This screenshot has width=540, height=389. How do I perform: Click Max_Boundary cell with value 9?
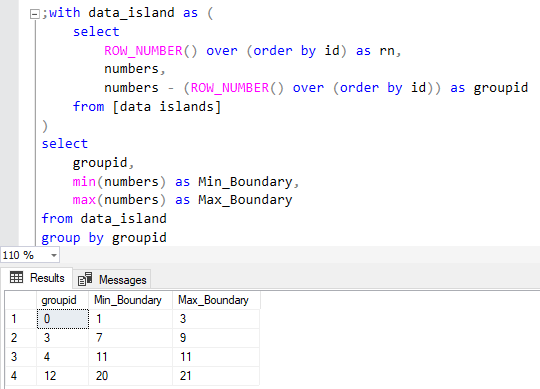[x=216, y=338]
